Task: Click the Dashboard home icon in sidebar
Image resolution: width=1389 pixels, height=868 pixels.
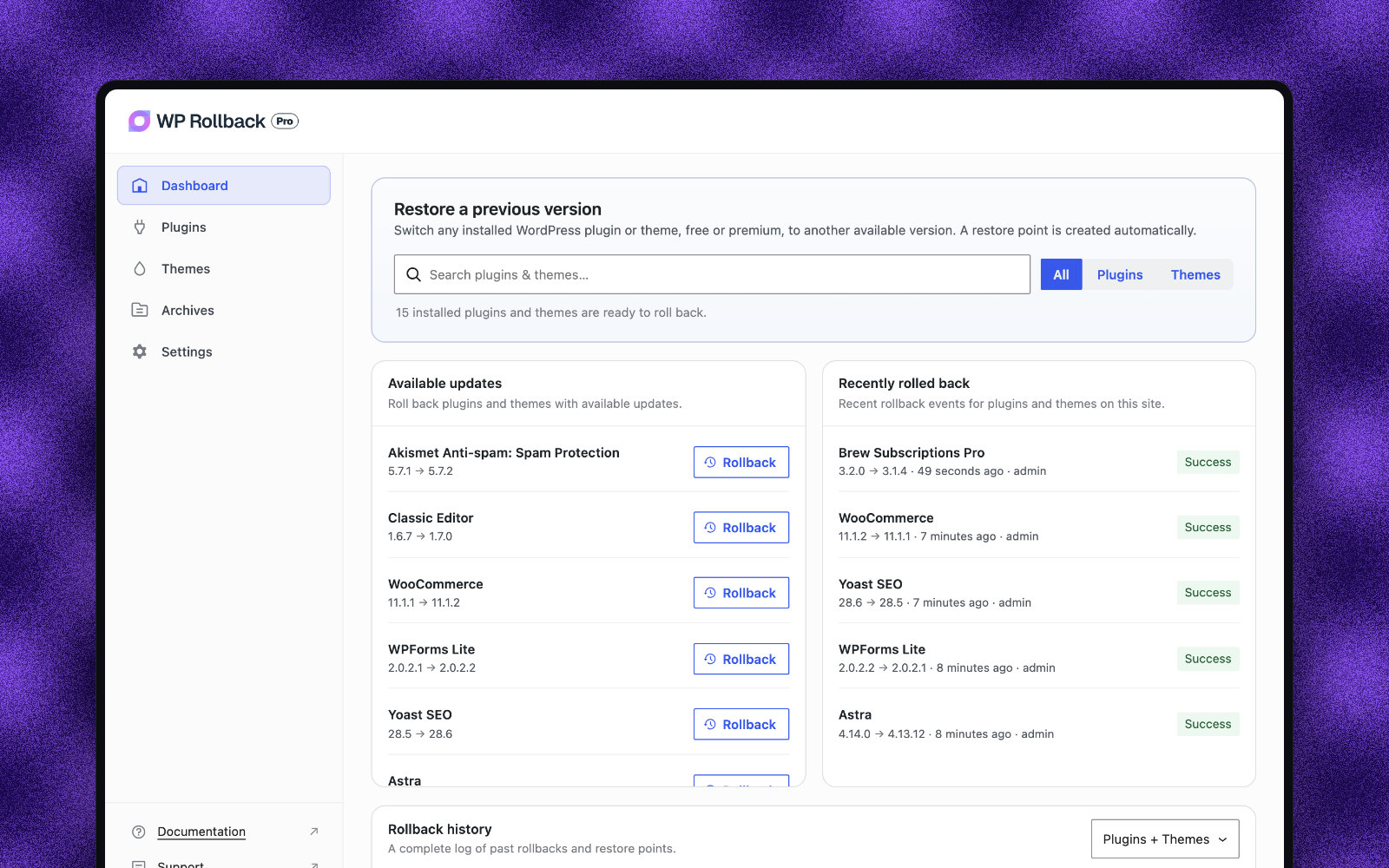Action: 140,186
